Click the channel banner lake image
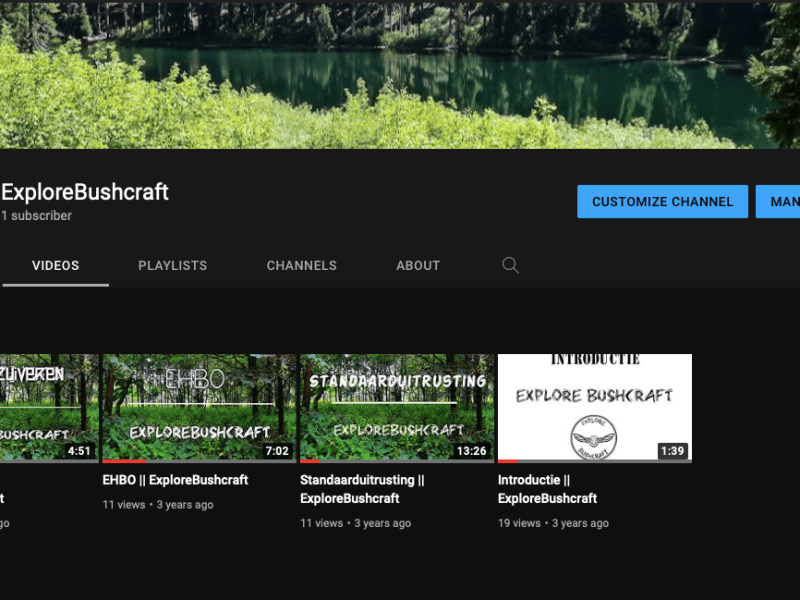The height and width of the screenshot is (600, 800). [400, 75]
